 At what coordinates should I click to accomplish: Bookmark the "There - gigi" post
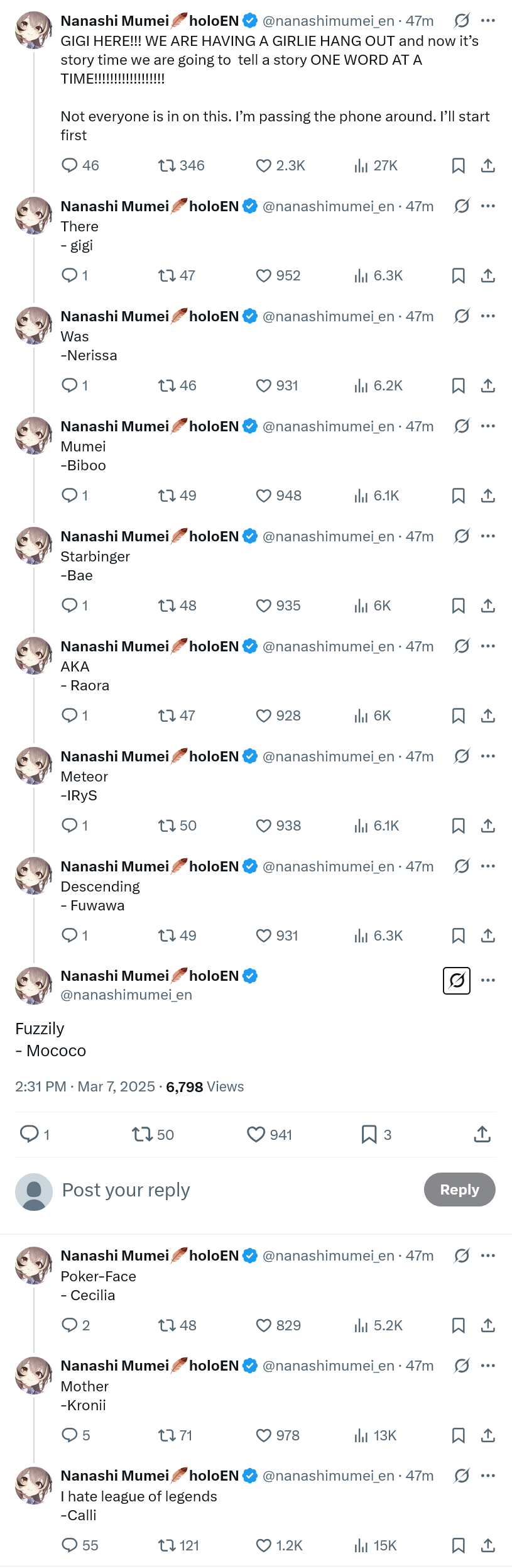459,275
